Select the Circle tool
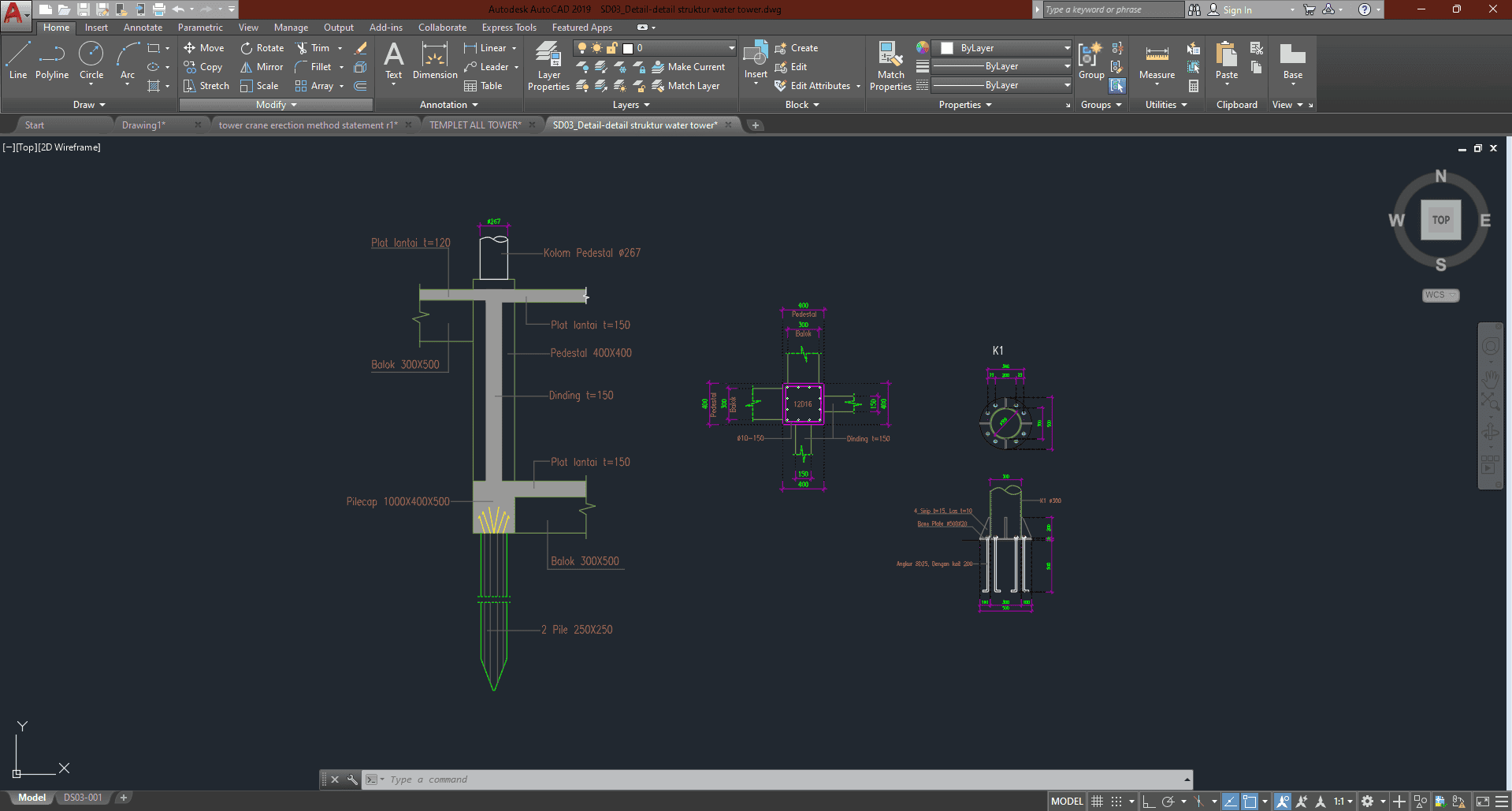The width and height of the screenshot is (1512, 811). [x=91, y=61]
